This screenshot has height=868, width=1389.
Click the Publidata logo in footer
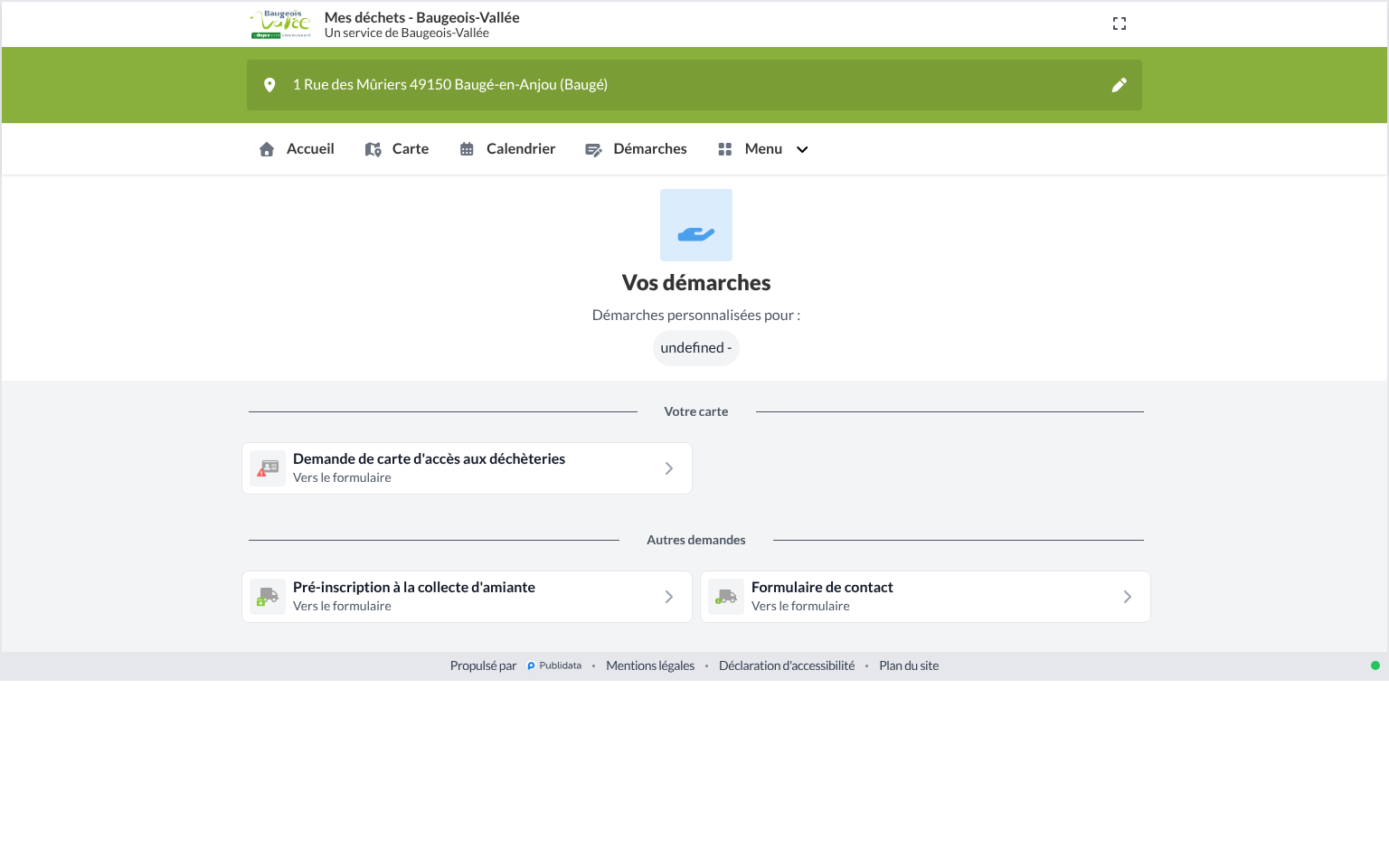tap(554, 666)
